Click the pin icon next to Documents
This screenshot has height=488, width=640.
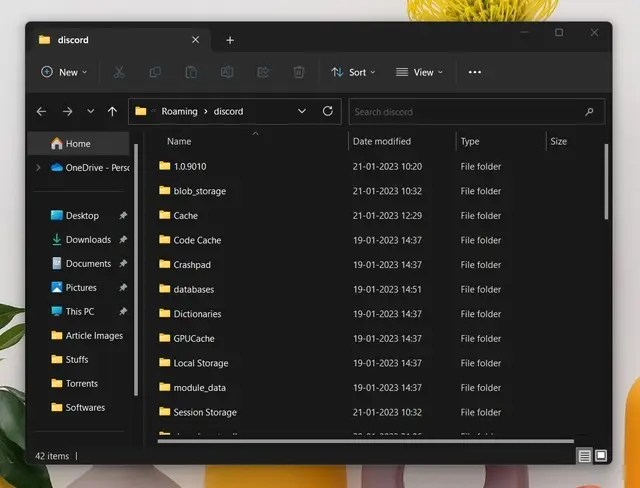pyautogui.click(x=123, y=264)
